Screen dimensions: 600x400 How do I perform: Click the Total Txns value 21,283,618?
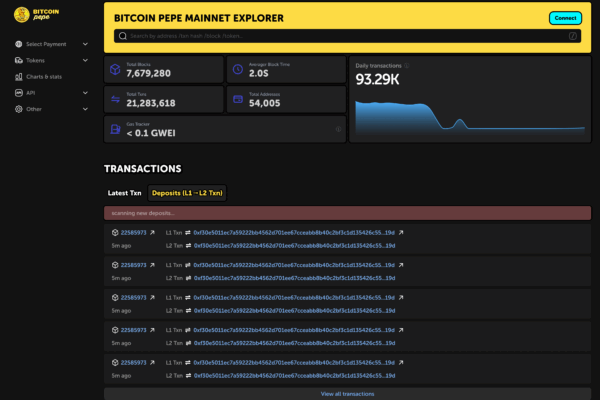(x=151, y=103)
